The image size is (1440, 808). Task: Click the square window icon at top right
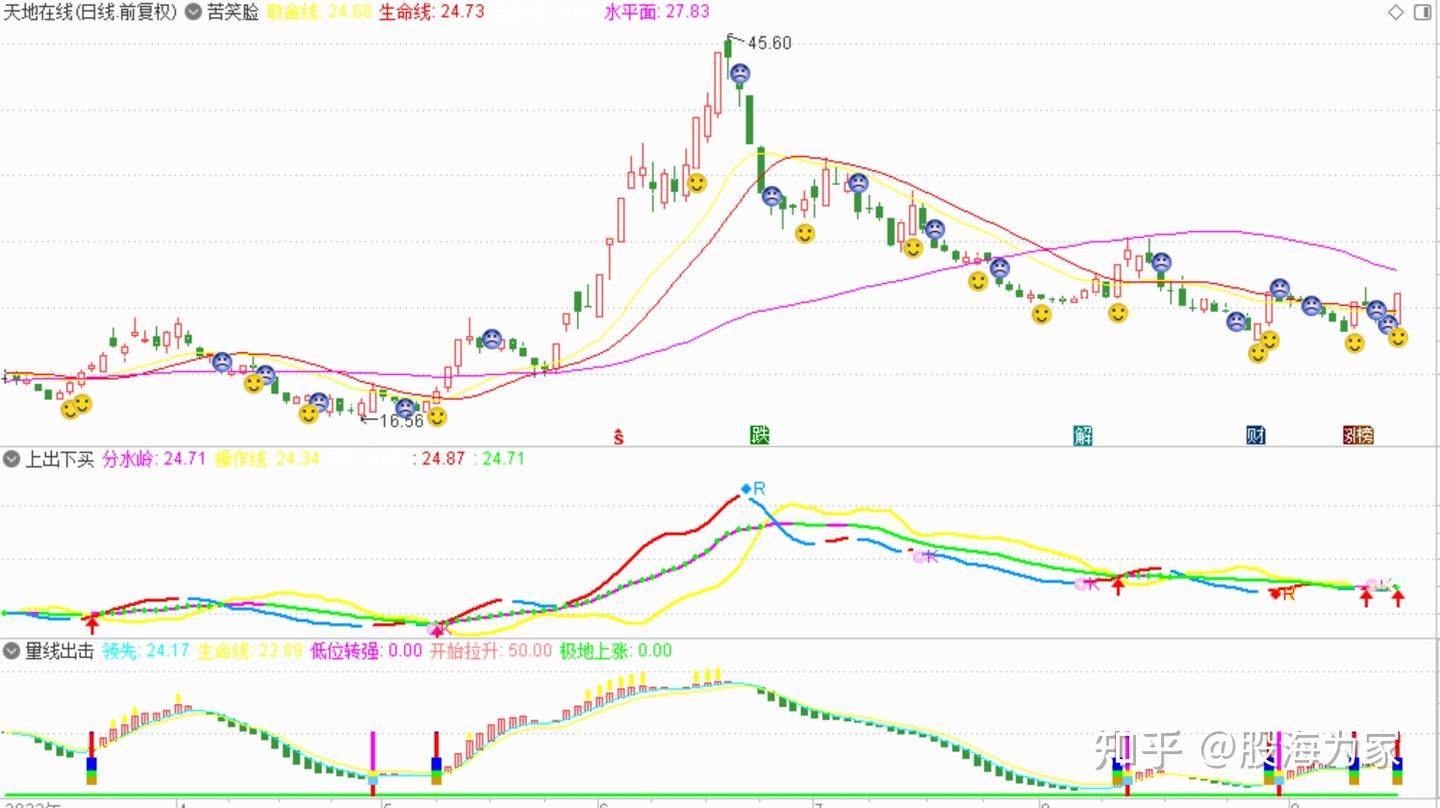(1423, 12)
